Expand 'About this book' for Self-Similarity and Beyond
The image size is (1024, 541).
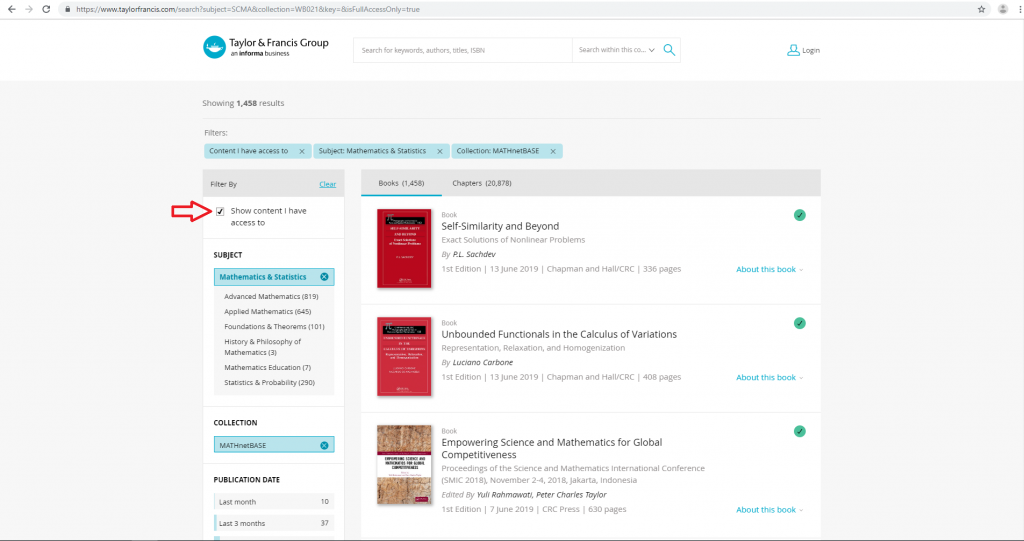[x=769, y=269]
